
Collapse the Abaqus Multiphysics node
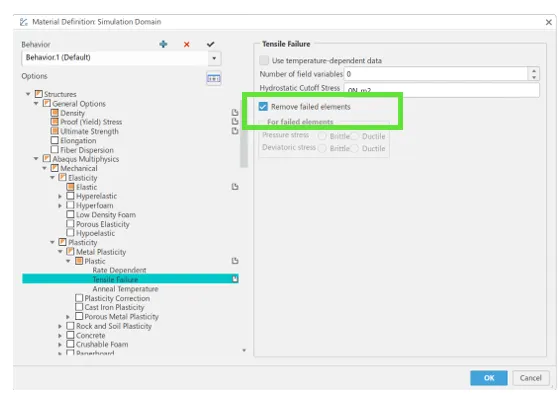tap(36, 159)
